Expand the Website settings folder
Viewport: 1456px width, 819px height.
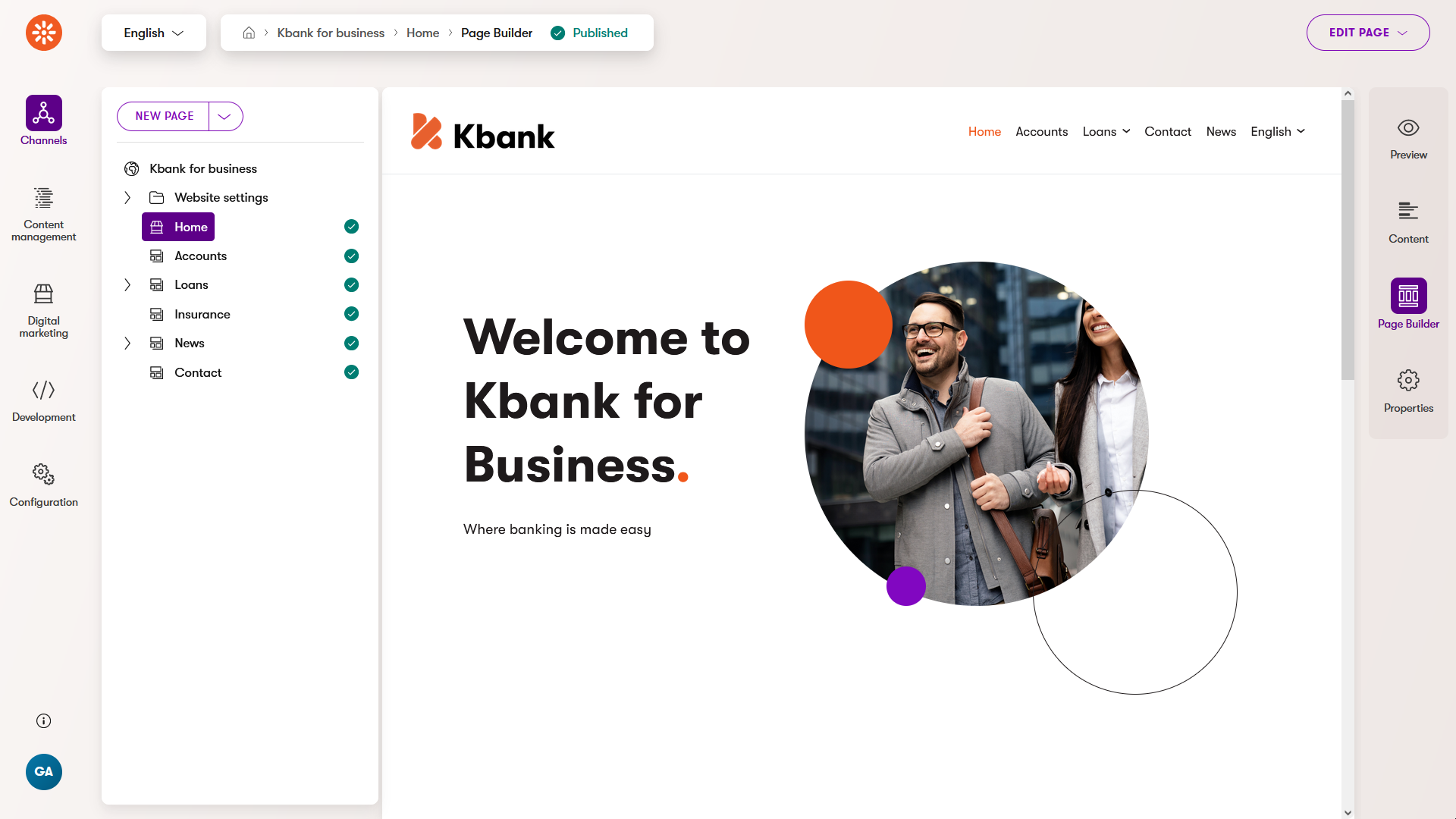coord(127,198)
